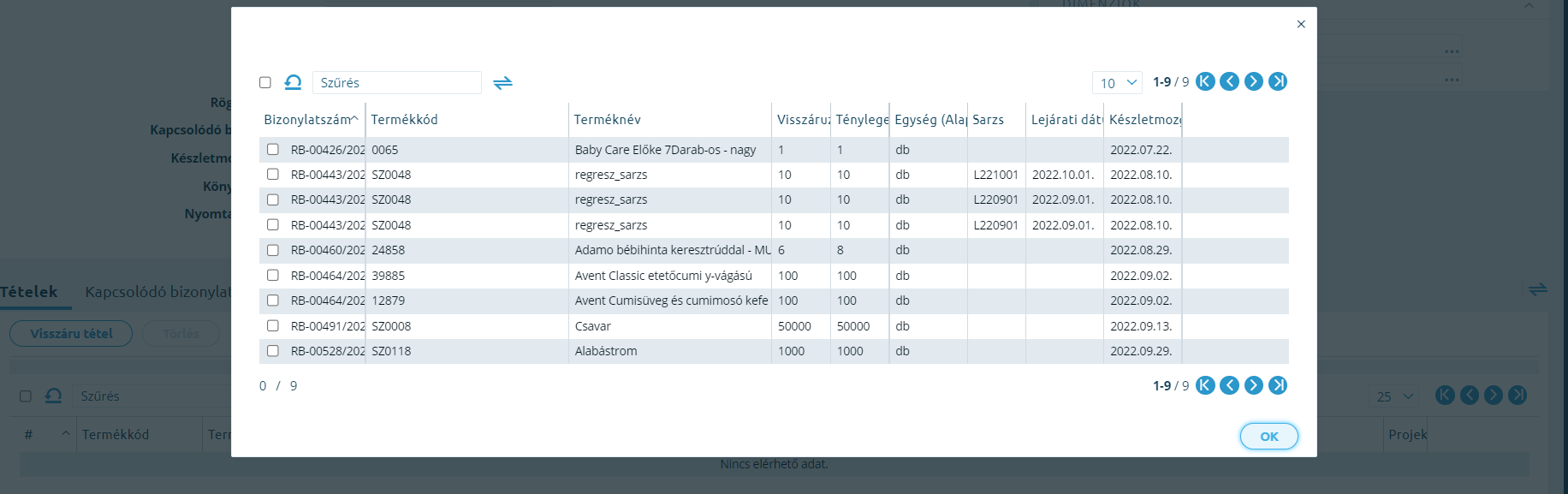Click the Lejárati dátum column header
Image resolution: width=1568 pixels, height=494 pixels.
[x=1065, y=120]
